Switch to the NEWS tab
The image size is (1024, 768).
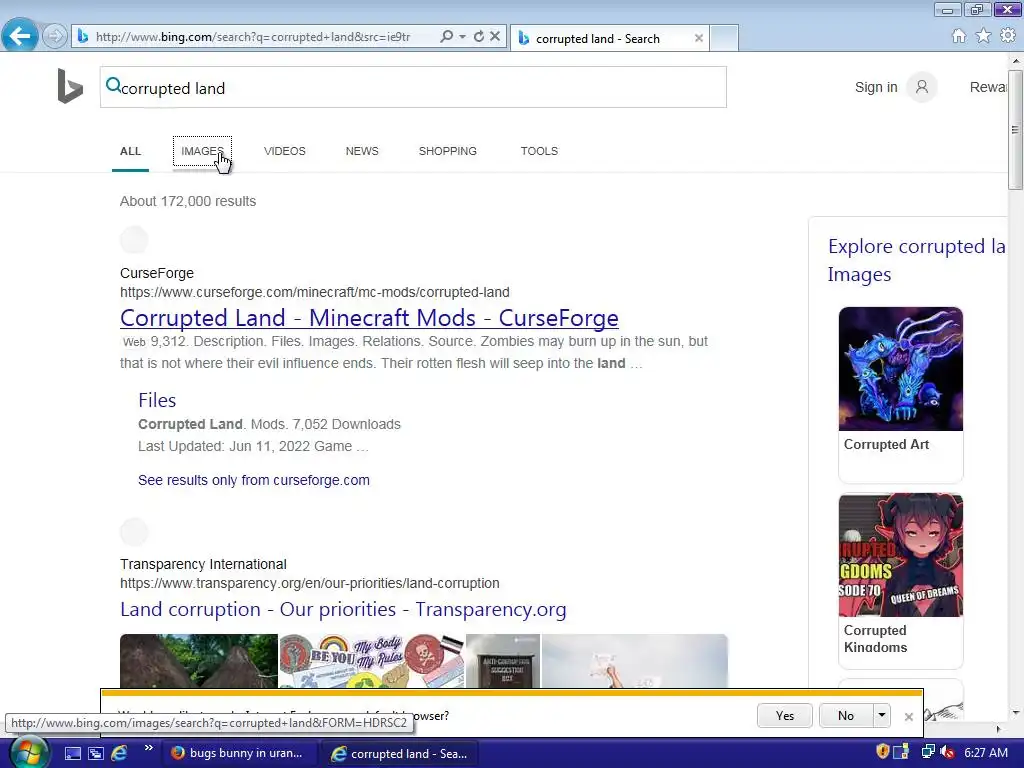[x=362, y=151]
